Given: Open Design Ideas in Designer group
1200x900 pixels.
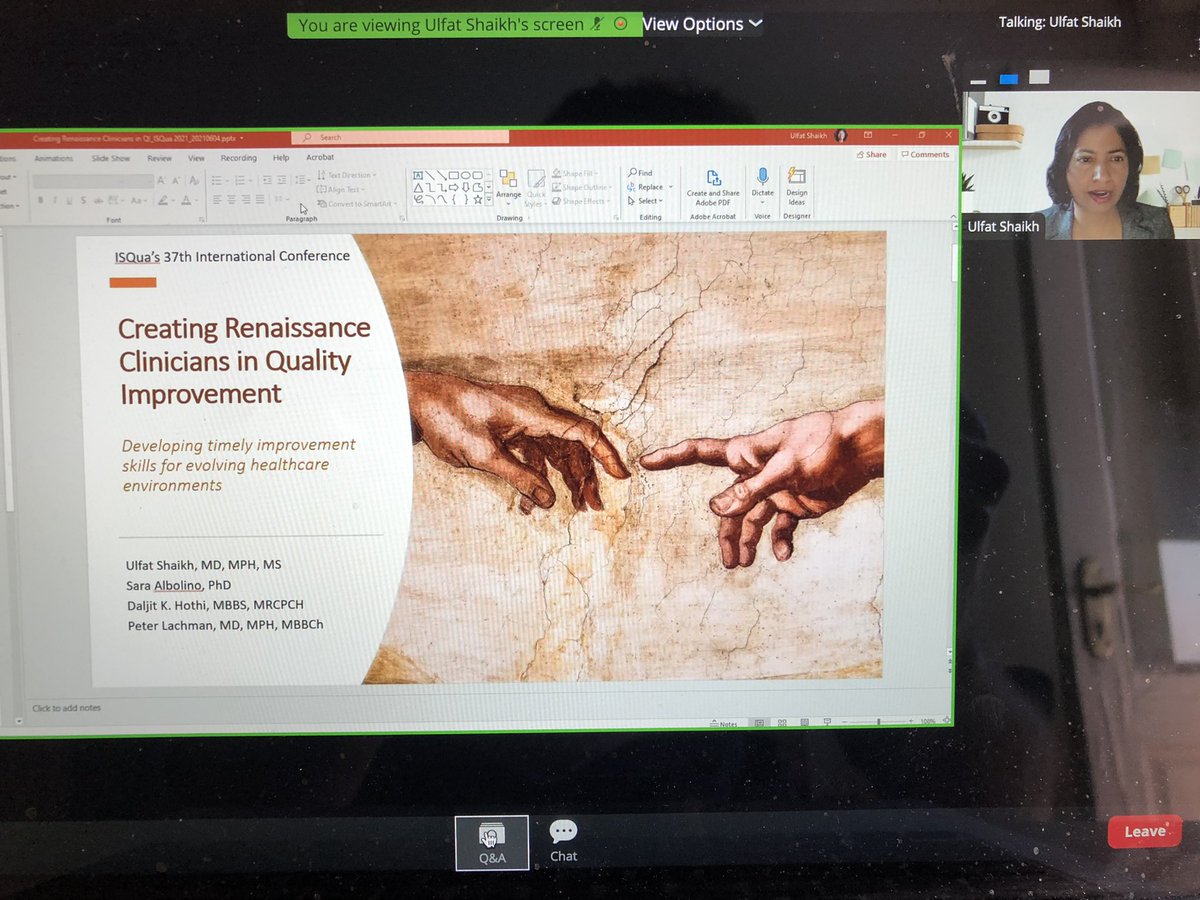Looking at the screenshot, I should coord(797,186).
